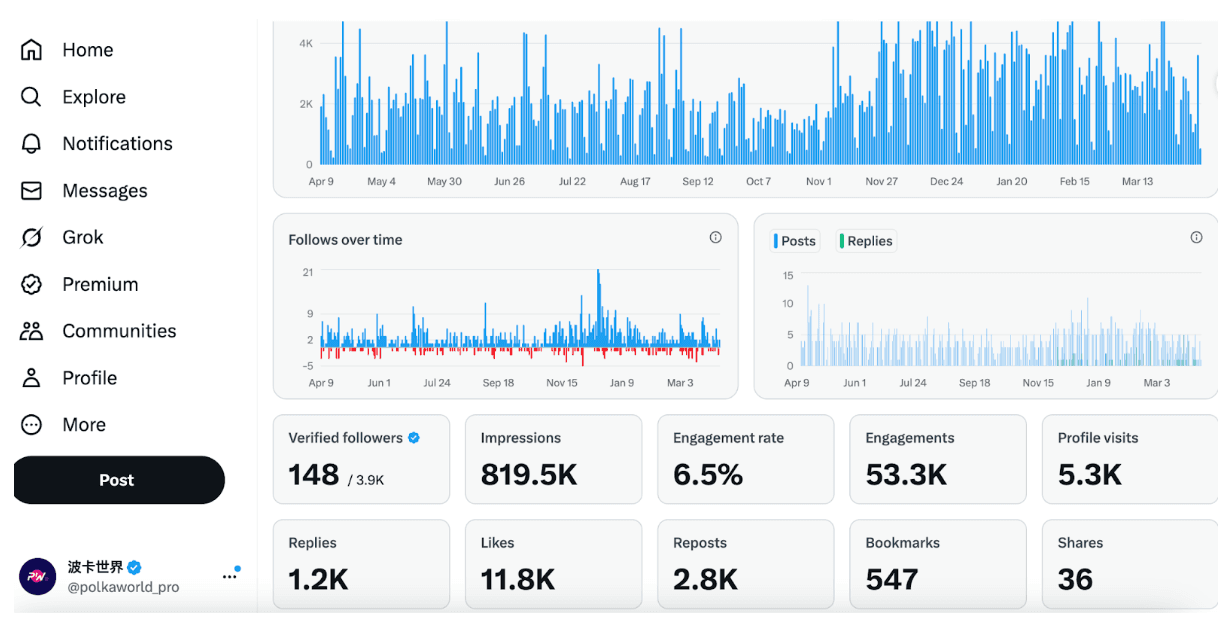Click the Home house icon
Screen dimensions: 1224x622
(32, 50)
